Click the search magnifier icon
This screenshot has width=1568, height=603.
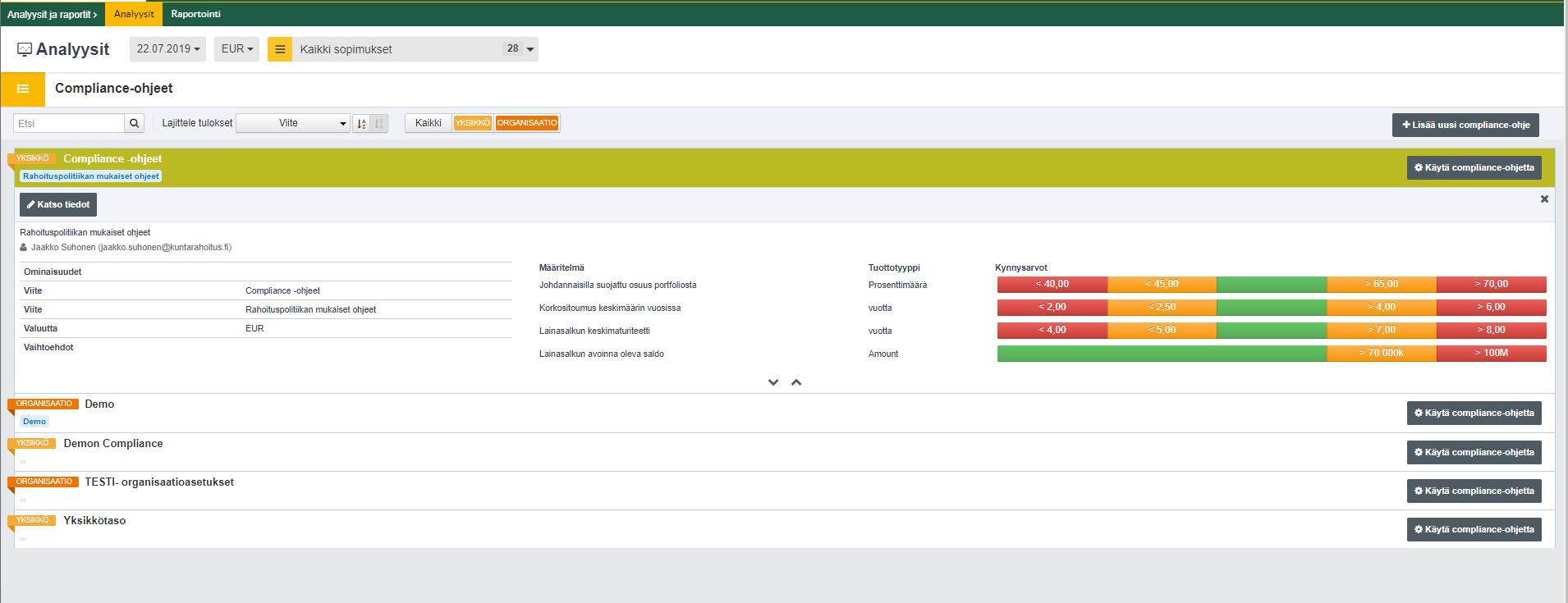click(x=135, y=124)
